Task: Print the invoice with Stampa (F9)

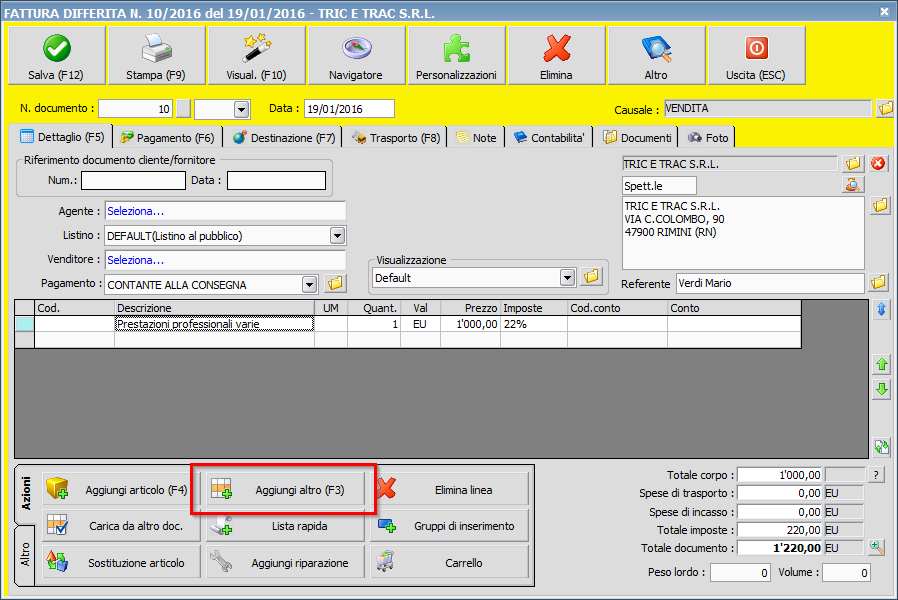Action: pos(156,56)
